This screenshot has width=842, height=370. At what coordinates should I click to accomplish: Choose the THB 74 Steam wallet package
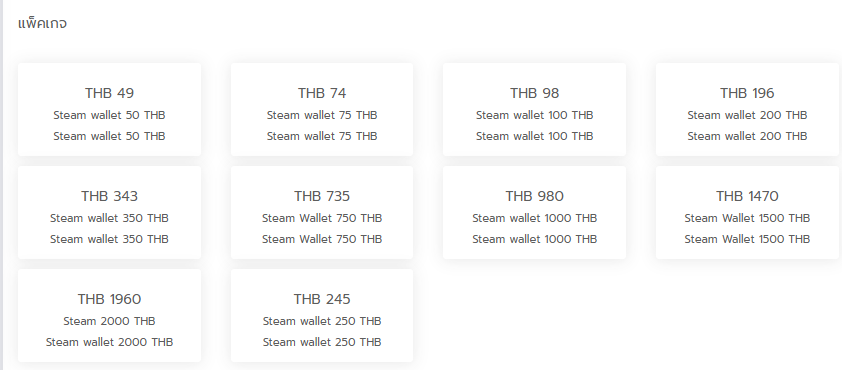[x=322, y=110]
